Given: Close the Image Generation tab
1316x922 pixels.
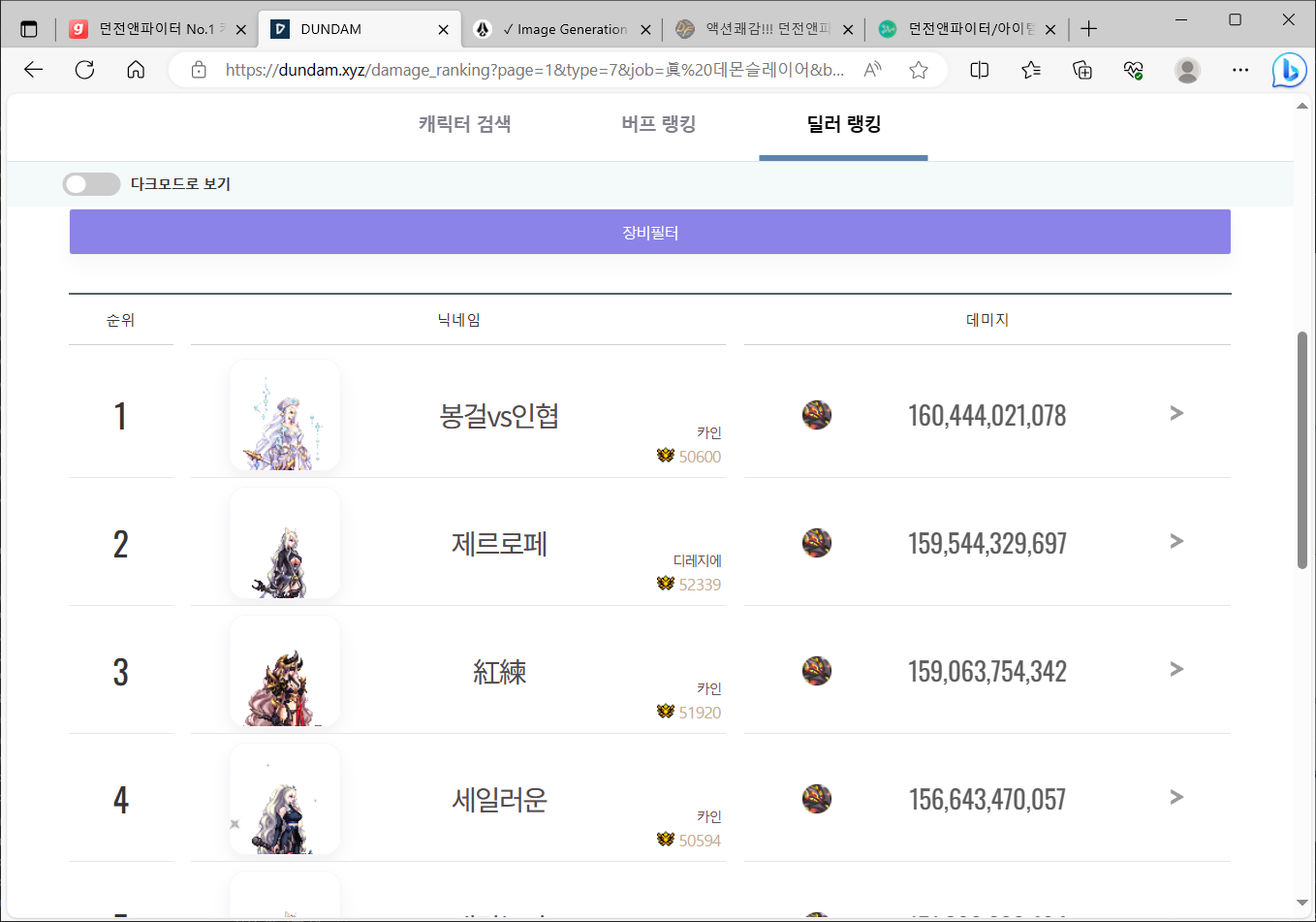Looking at the screenshot, I should coord(645,30).
